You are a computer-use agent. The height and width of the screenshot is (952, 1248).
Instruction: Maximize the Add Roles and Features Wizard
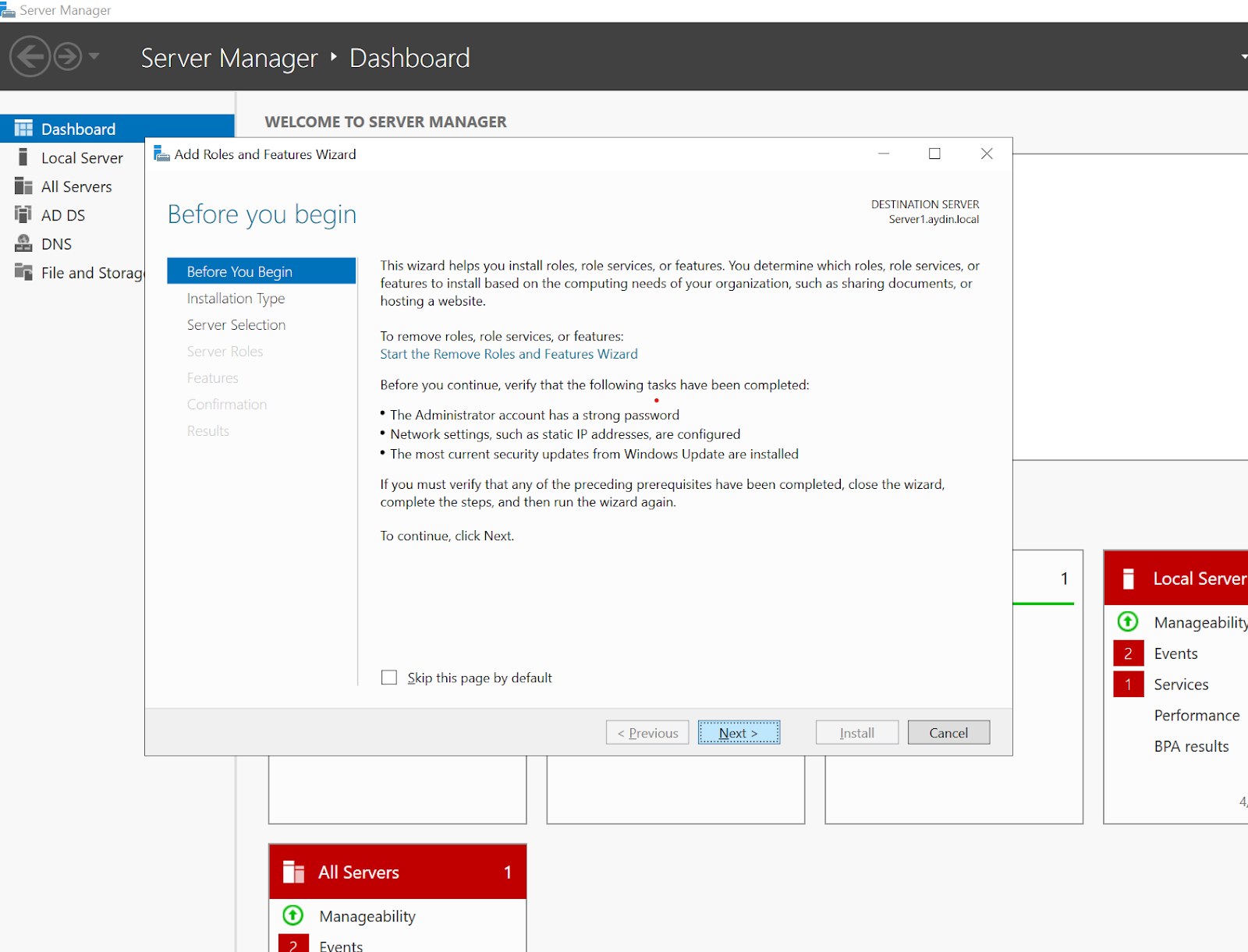934,154
